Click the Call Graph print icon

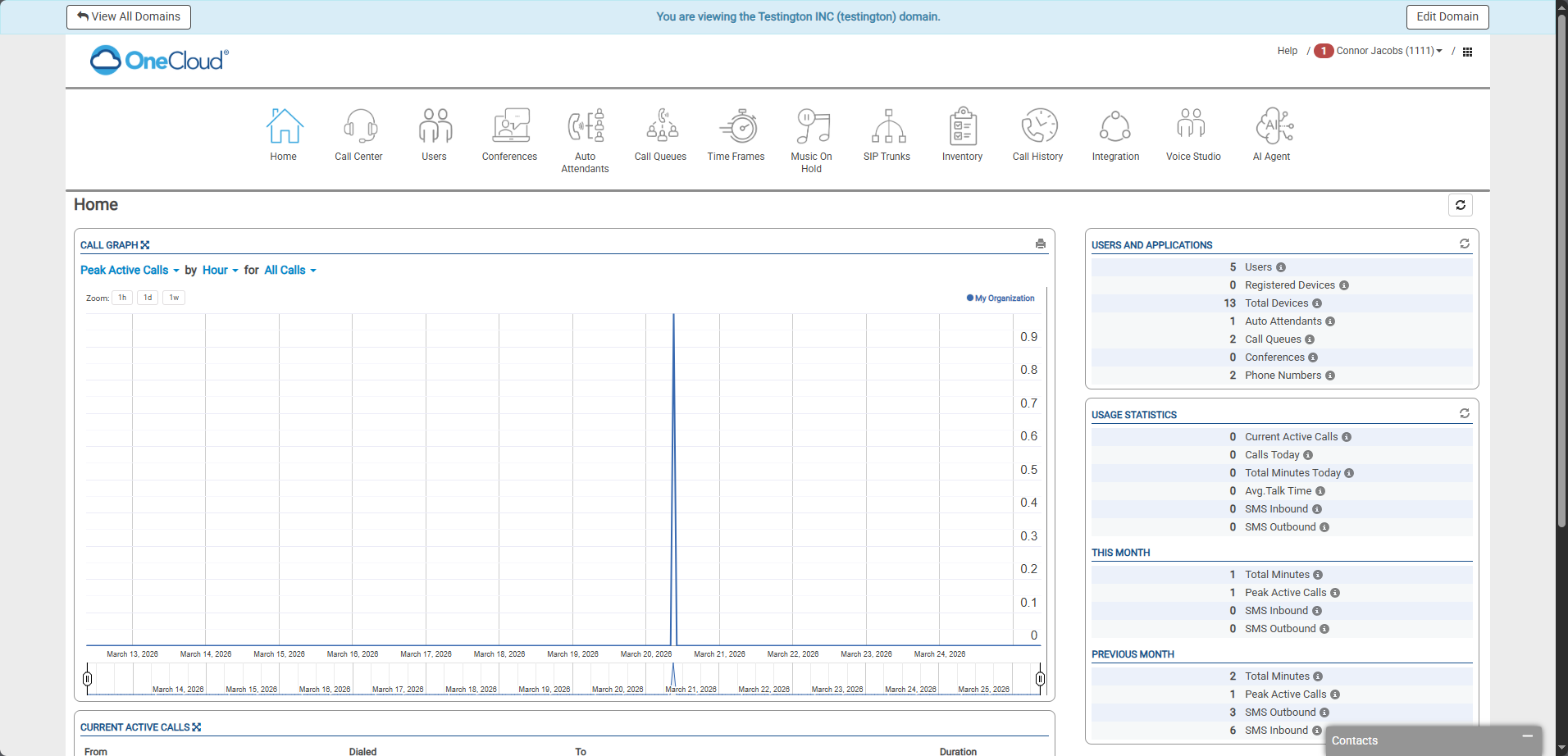tap(1040, 244)
